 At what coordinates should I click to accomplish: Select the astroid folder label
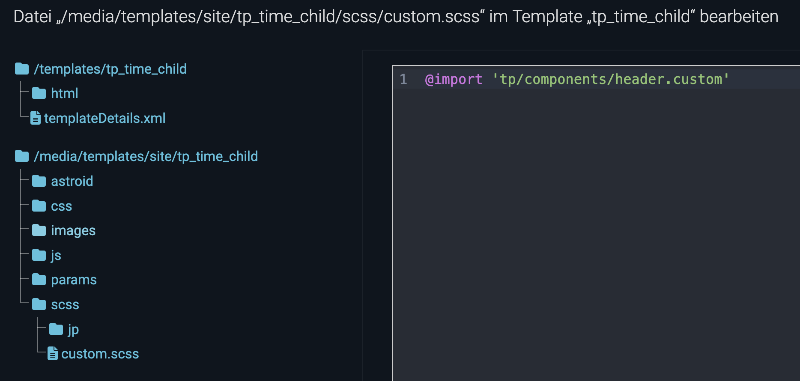(72, 181)
